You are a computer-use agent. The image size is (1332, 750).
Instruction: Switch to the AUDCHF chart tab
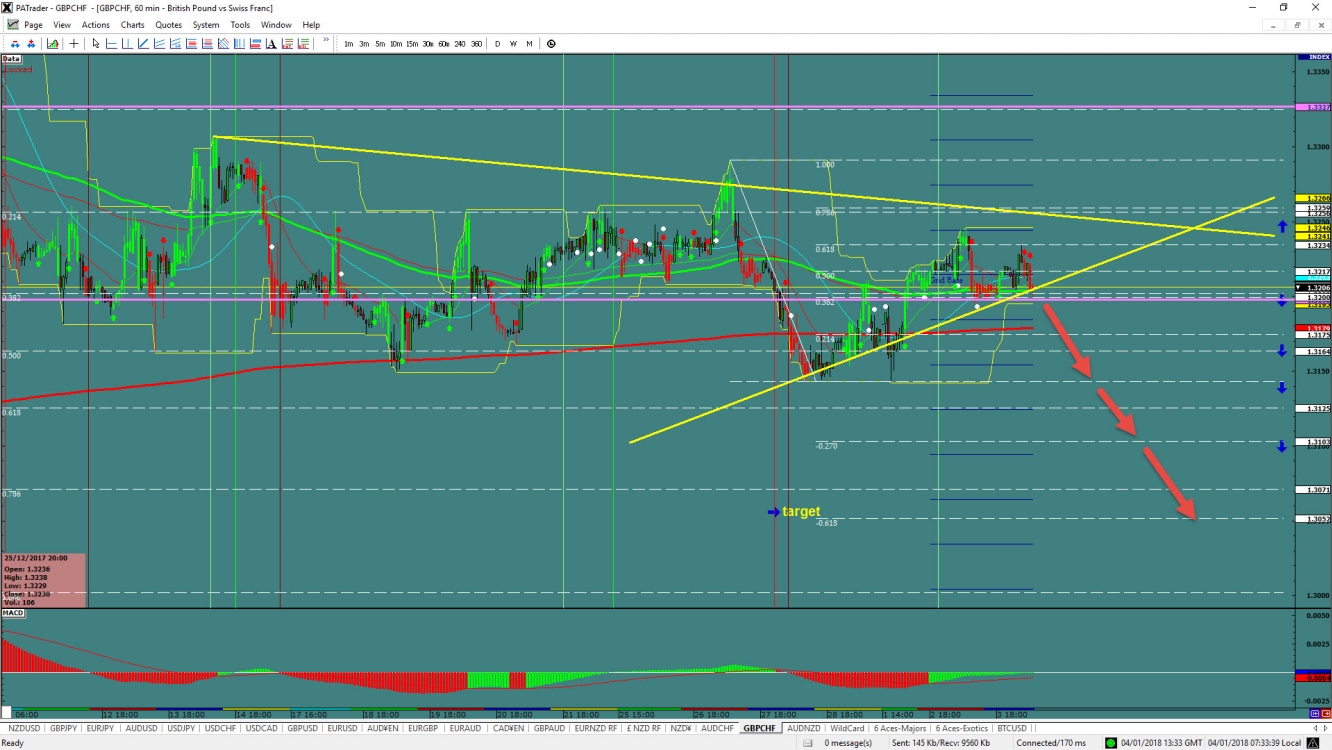tap(717, 728)
